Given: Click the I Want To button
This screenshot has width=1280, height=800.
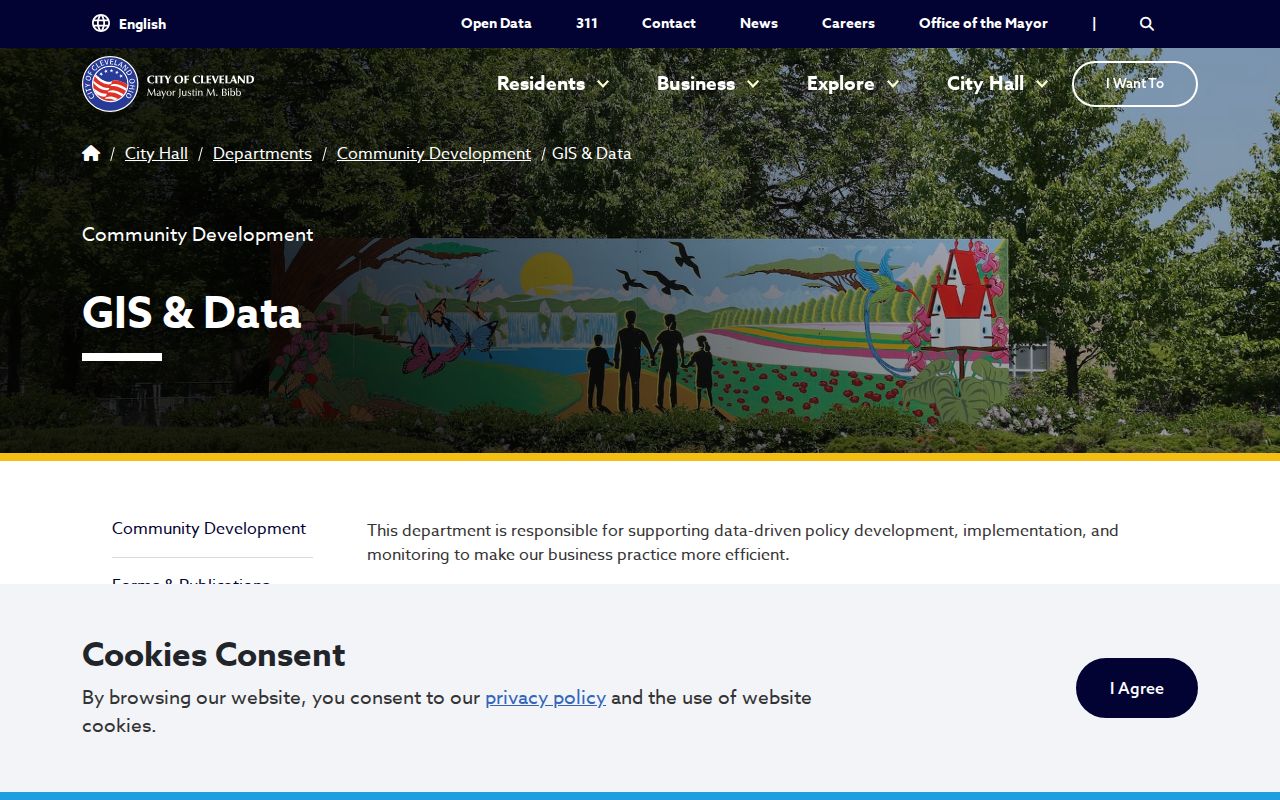Looking at the screenshot, I should click(1135, 84).
